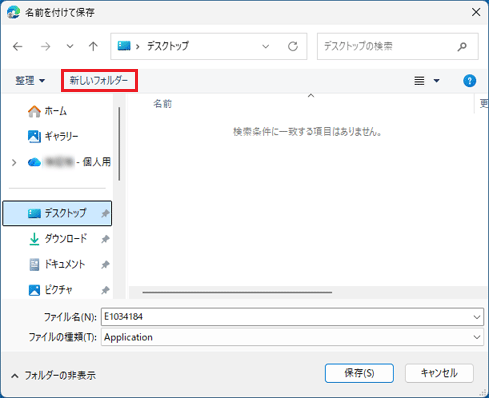Click the デスクトップの検索 search box

pyautogui.click(x=398, y=46)
